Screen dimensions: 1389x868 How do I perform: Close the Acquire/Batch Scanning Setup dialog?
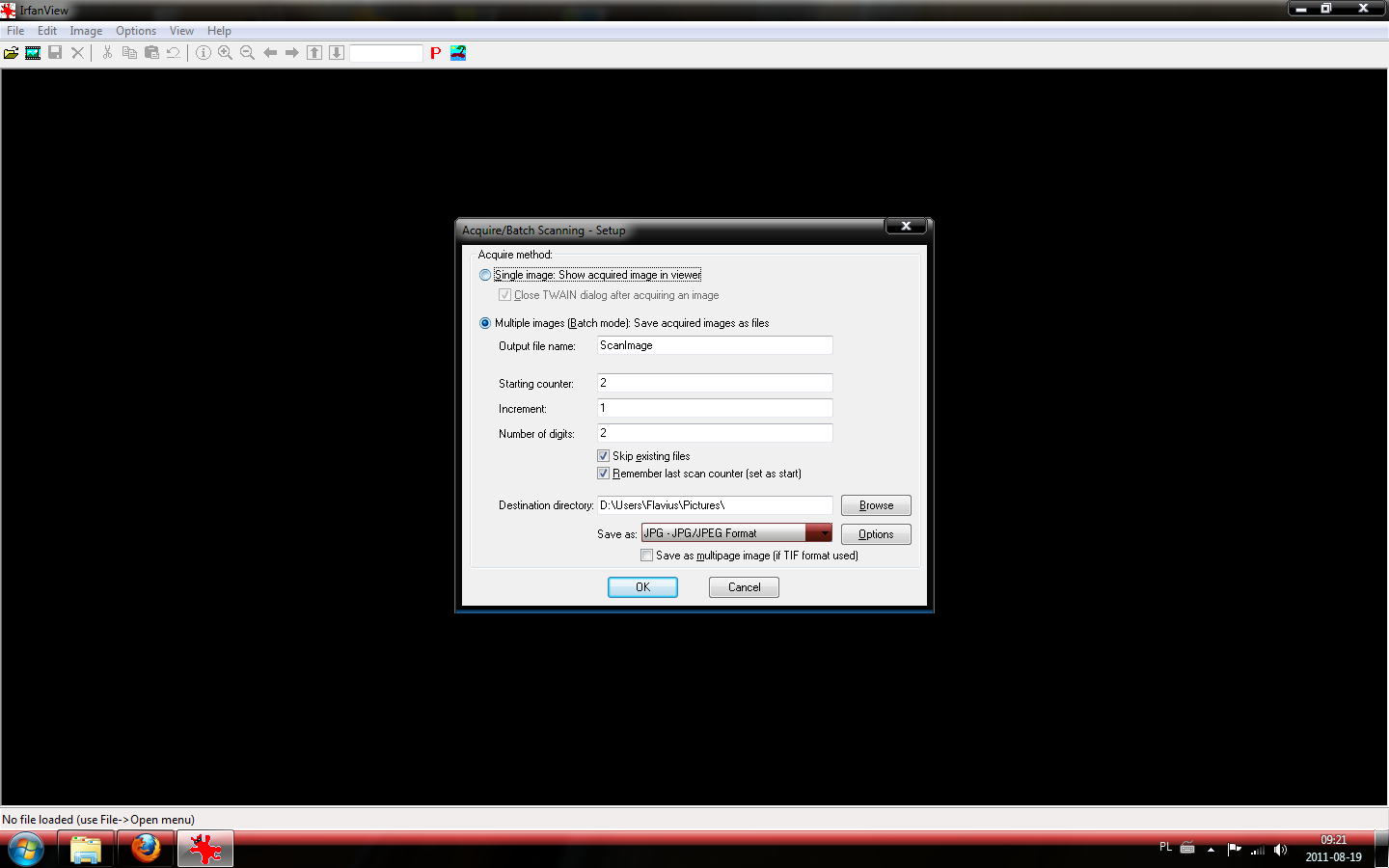[x=906, y=226]
